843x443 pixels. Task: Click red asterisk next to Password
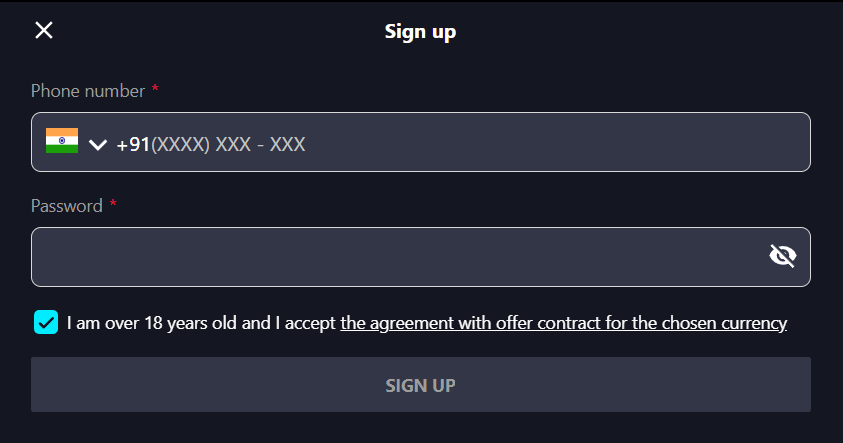pos(113,203)
